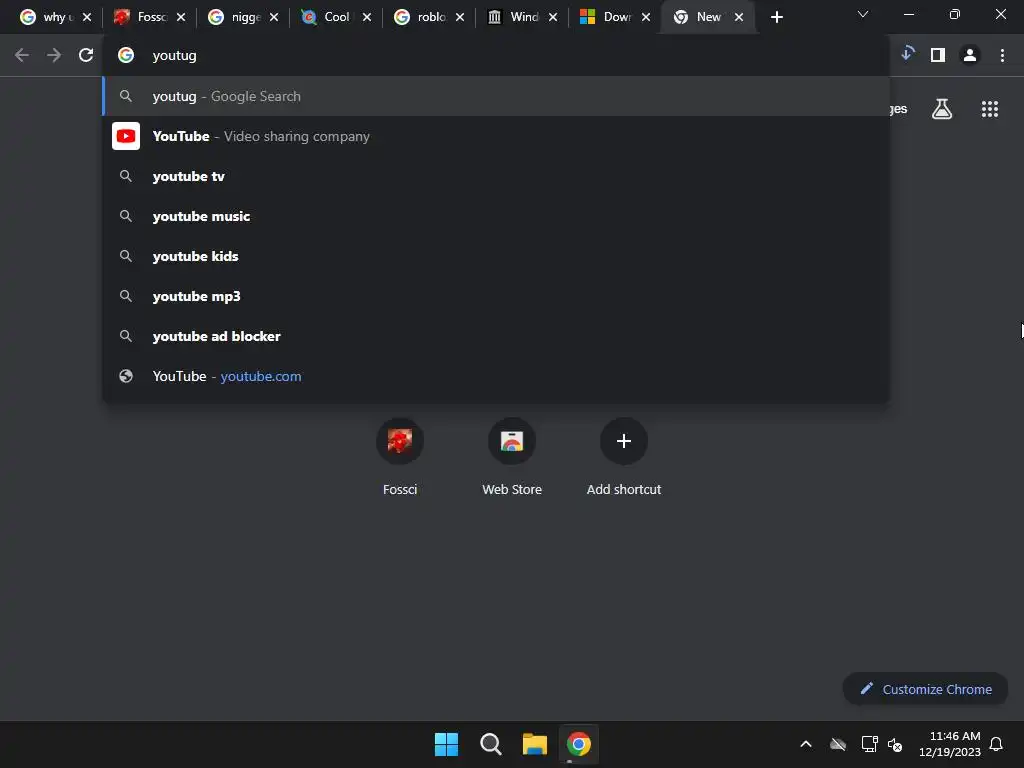This screenshot has height=768, width=1024.
Task: Open the profile avatar menu
Action: pyautogui.click(x=970, y=56)
